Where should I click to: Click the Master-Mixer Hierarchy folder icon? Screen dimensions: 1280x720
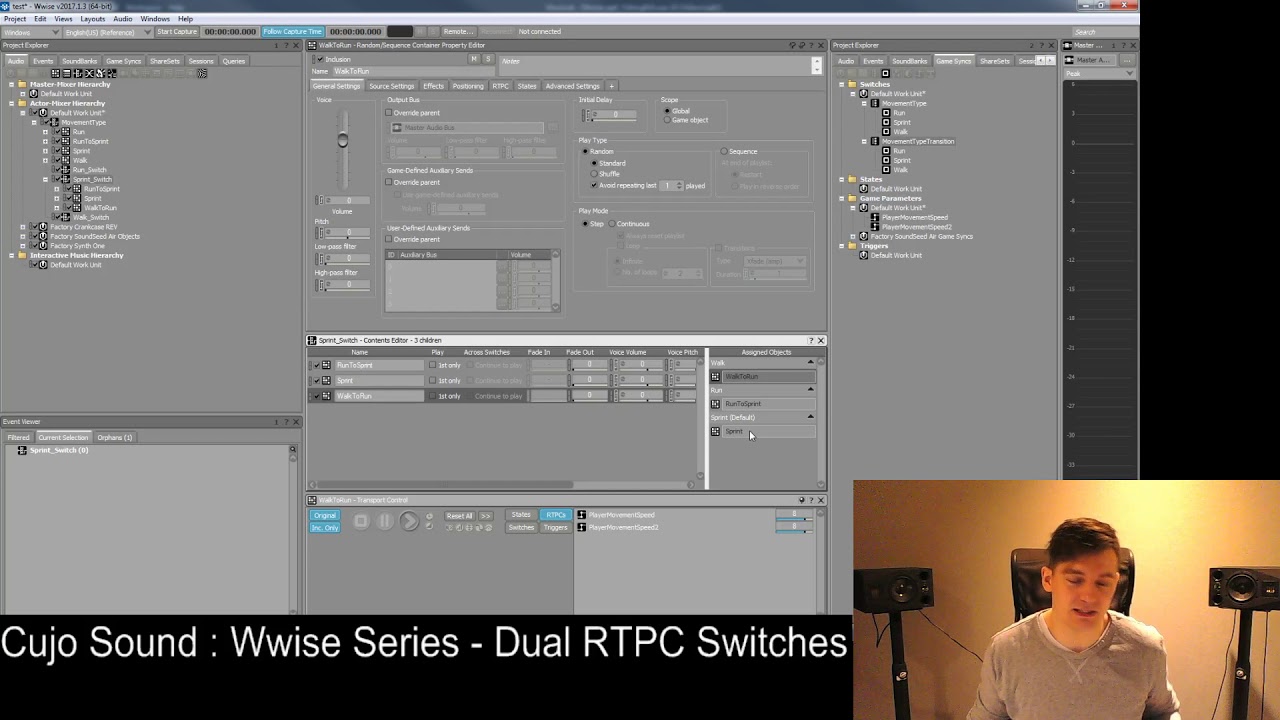click(22, 84)
